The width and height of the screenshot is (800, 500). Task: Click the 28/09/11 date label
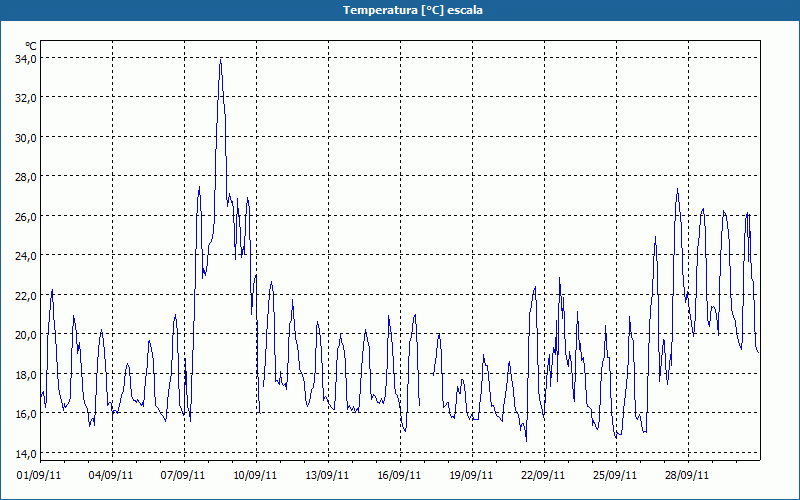[687, 475]
